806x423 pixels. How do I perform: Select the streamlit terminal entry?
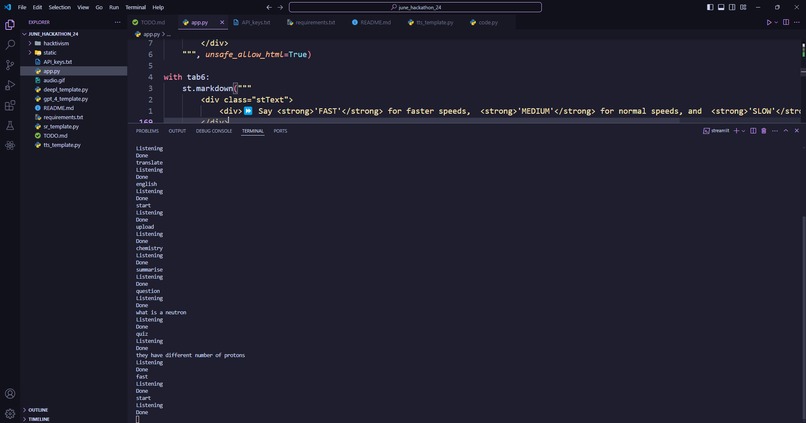point(716,131)
